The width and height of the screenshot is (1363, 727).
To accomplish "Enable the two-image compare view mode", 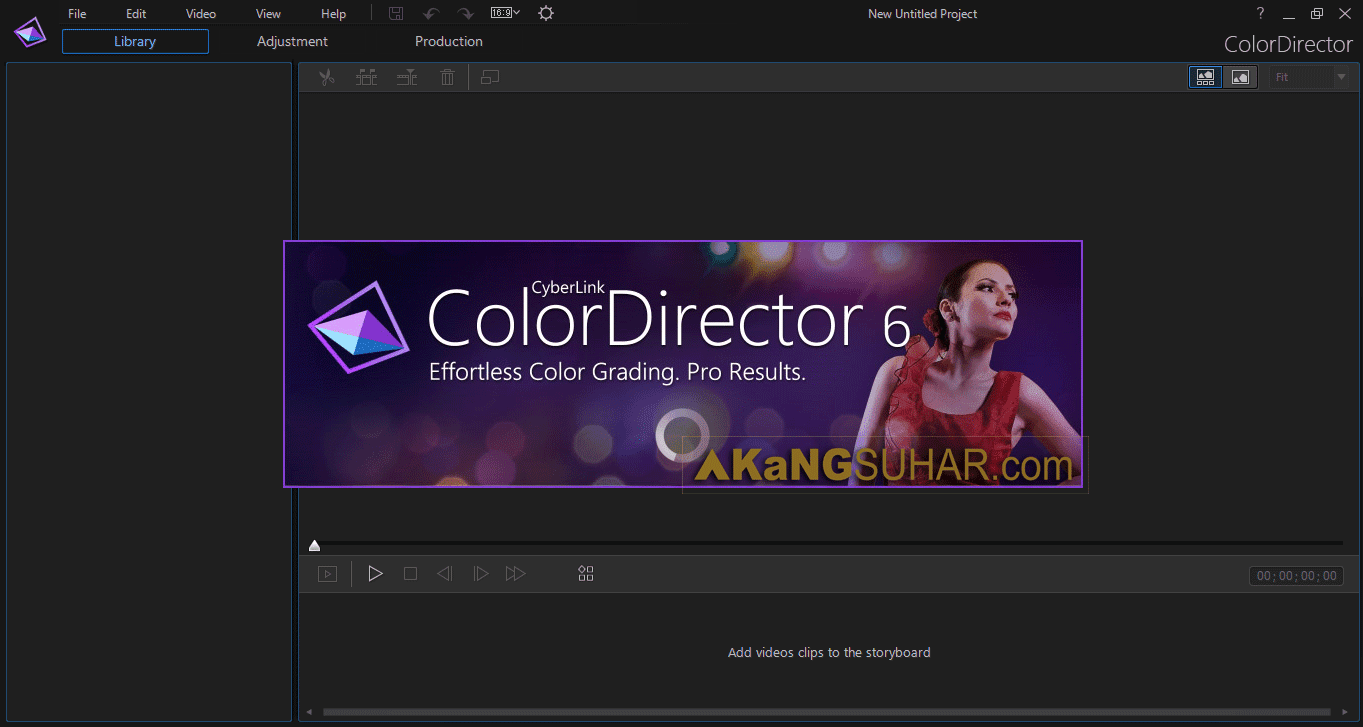I will click(1205, 77).
